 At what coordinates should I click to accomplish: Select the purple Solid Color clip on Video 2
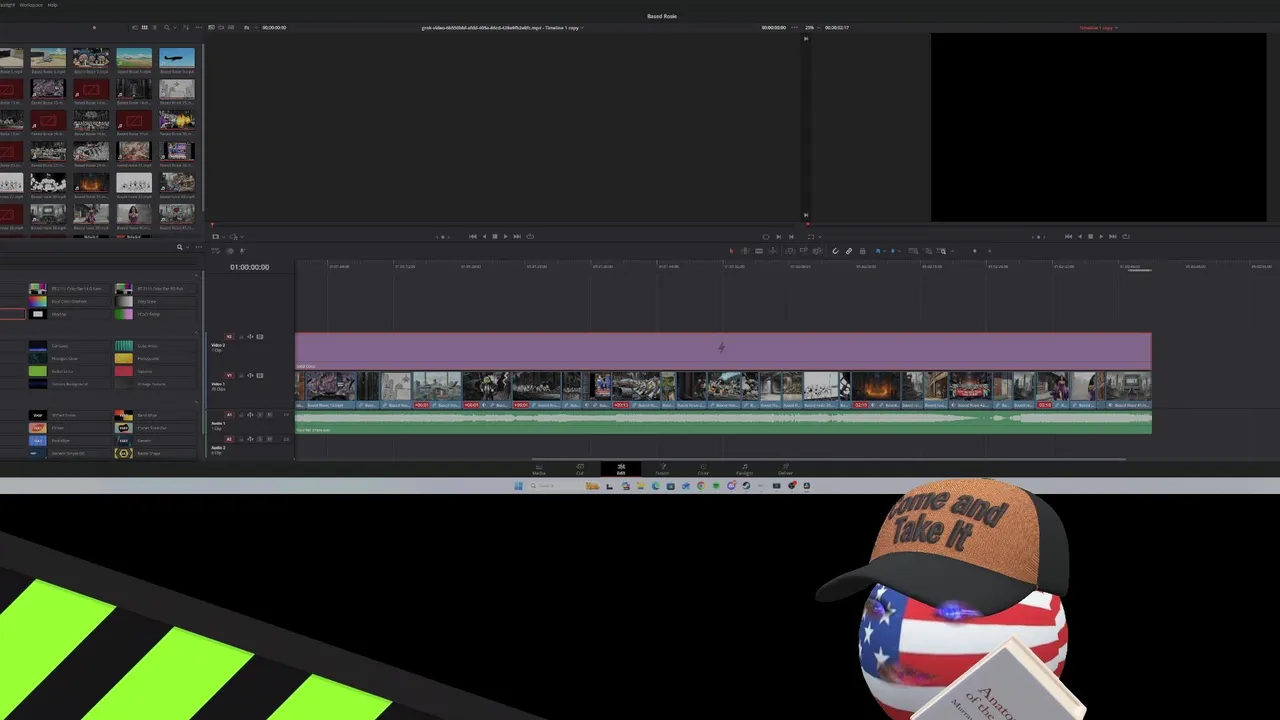click(723, 350)
